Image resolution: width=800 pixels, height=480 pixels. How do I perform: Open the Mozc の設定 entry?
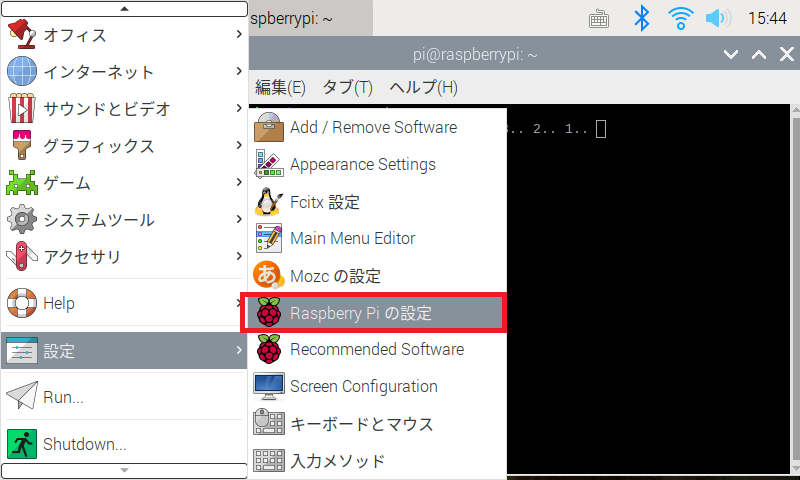point(378,275)
